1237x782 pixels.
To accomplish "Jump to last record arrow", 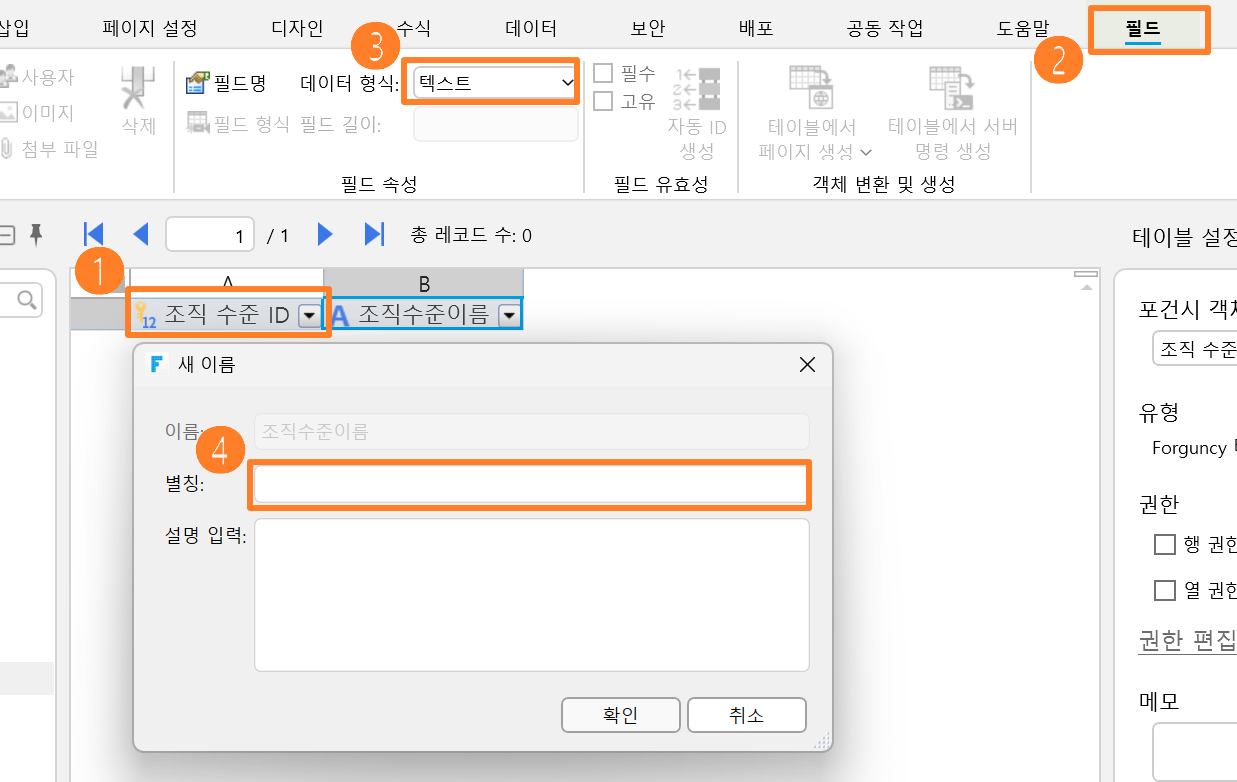I will coord(374,235).
